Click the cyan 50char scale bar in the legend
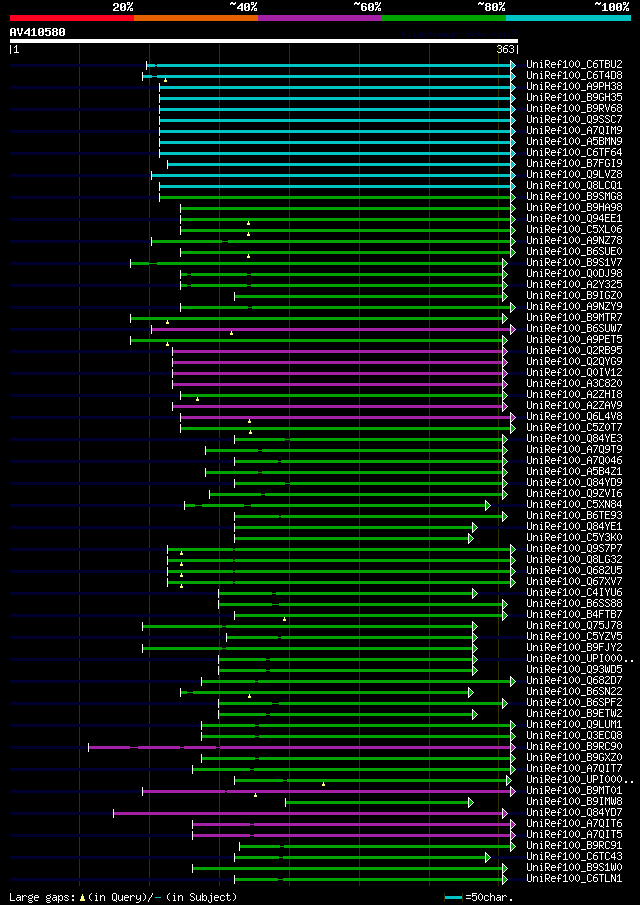The width and height of the screenshot is (640, 905). pos(454,897)
